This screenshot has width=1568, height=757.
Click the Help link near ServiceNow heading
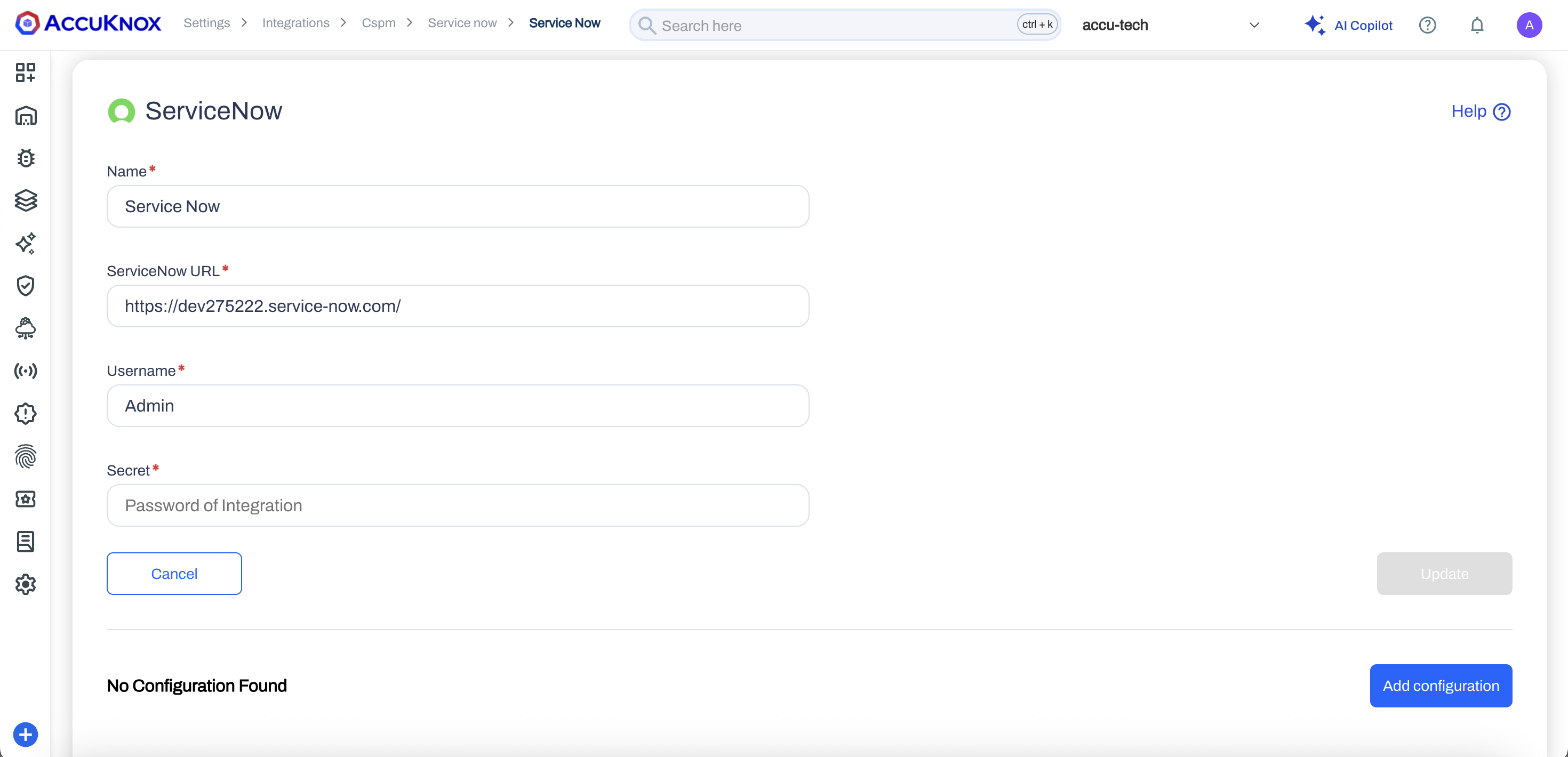click(1481, 111)
